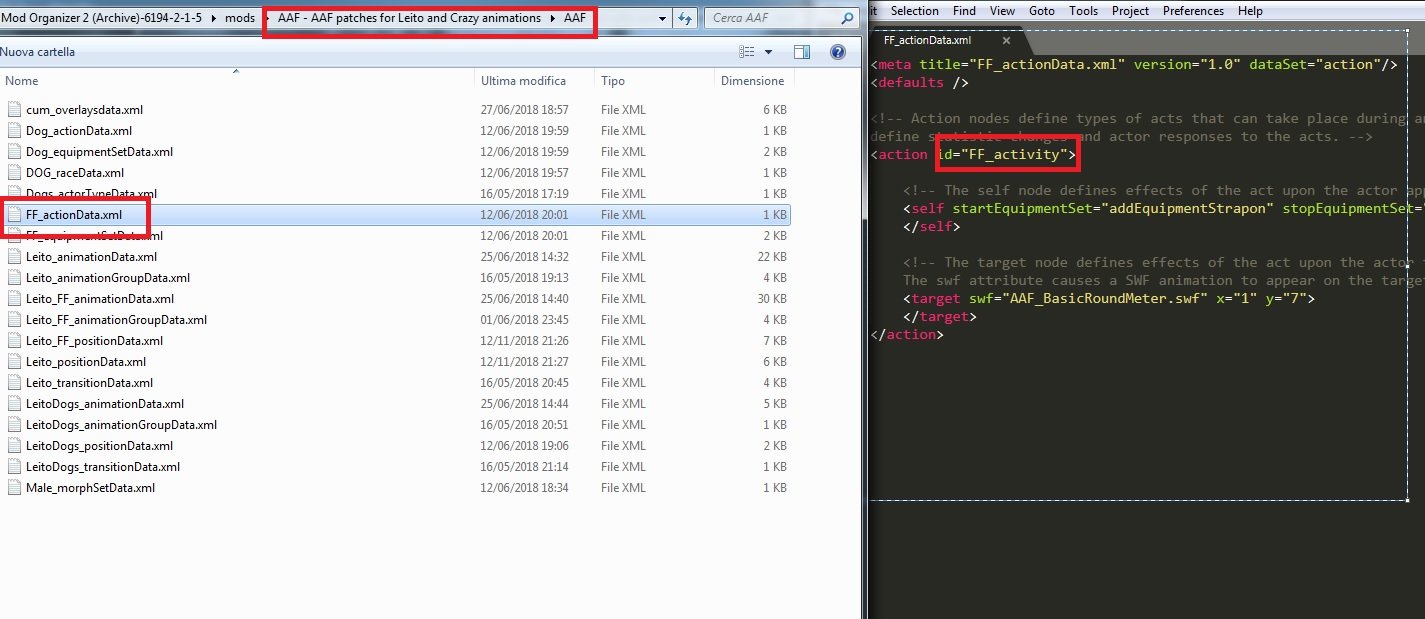1425x619 pixels.
Task: Sort by the Dimensione column header
Action: [x=752, y=81]
